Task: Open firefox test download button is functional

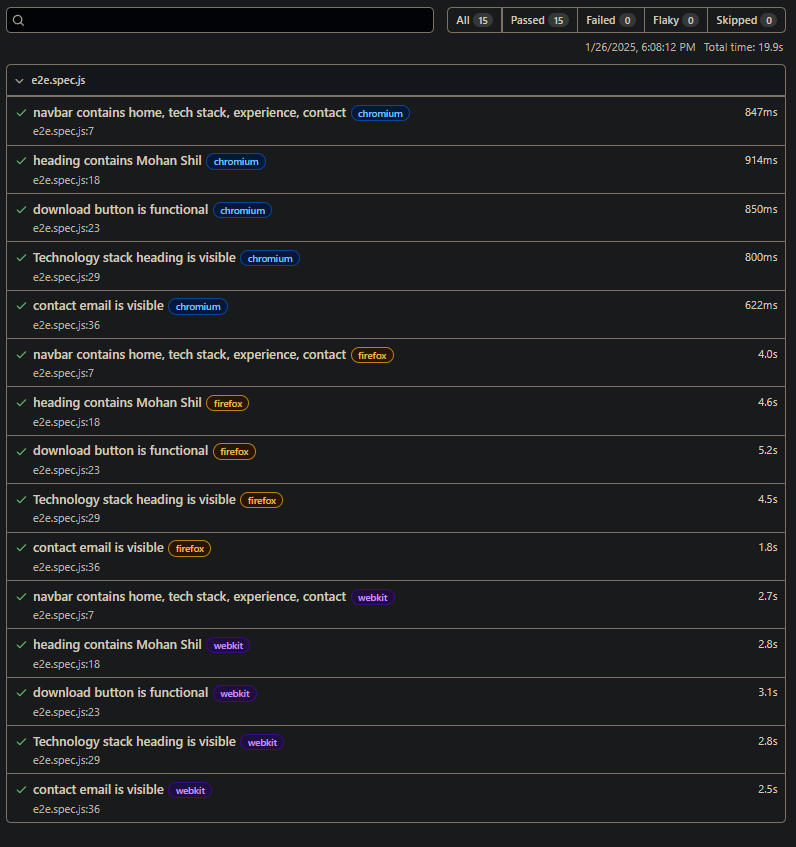Action: tap(120, 451)
